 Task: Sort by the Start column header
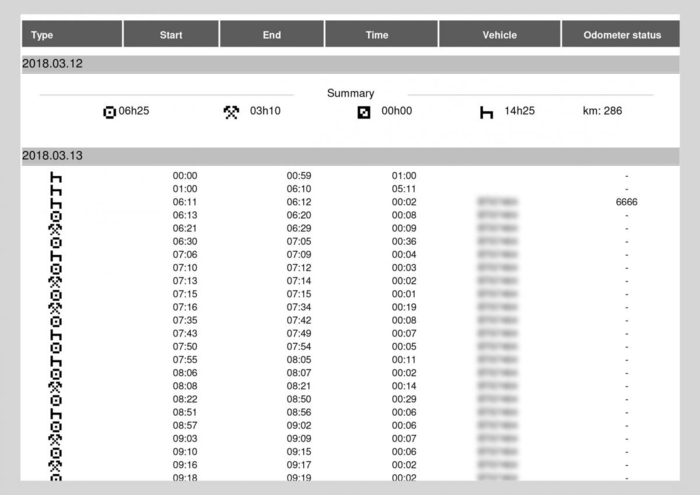[171, 35]
